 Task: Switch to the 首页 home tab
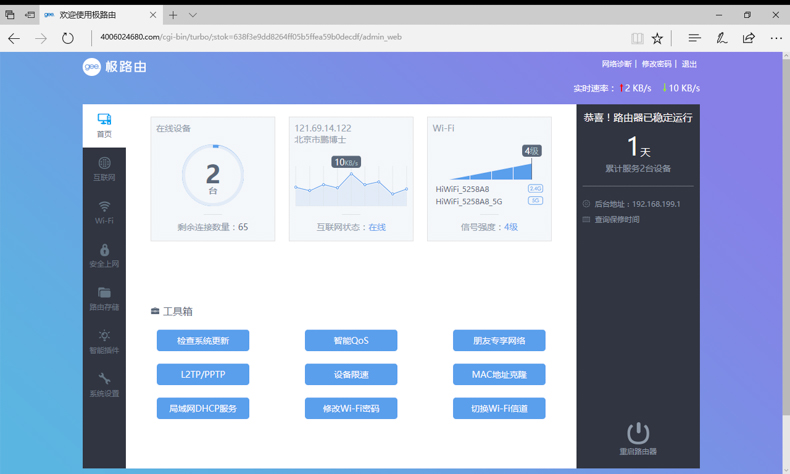click(x=104, y=124)
